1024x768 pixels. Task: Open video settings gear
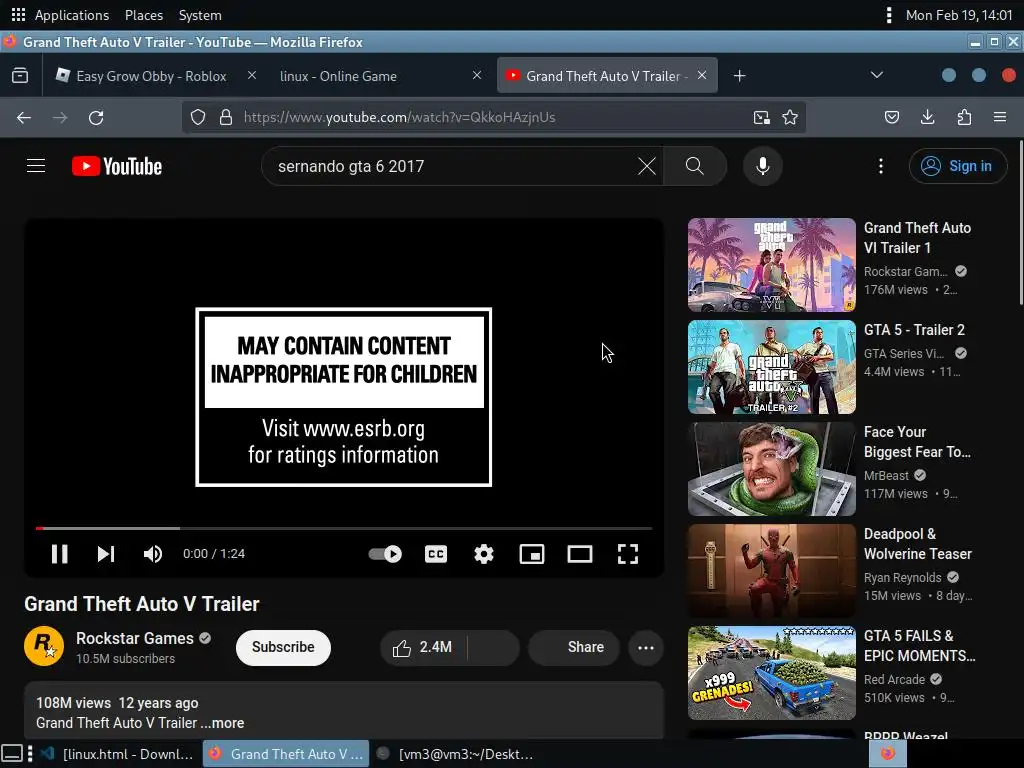click(484, 554)
